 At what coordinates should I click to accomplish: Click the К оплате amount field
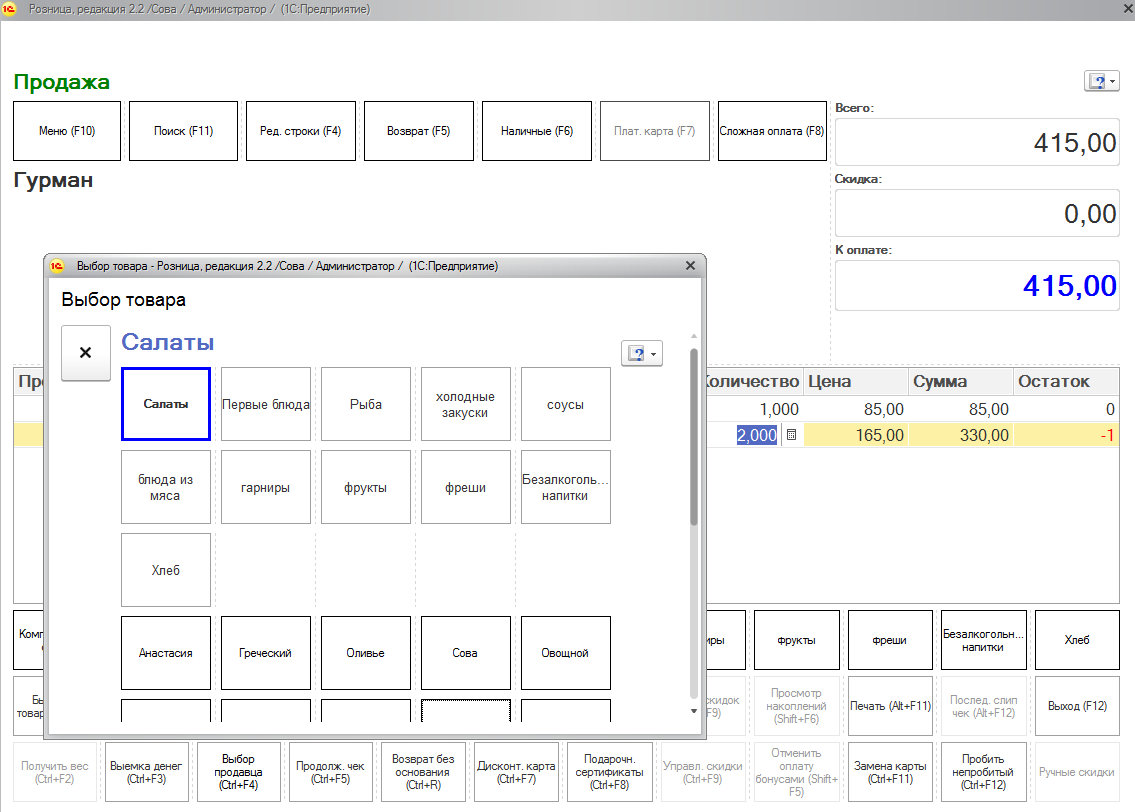pos(977,285)
